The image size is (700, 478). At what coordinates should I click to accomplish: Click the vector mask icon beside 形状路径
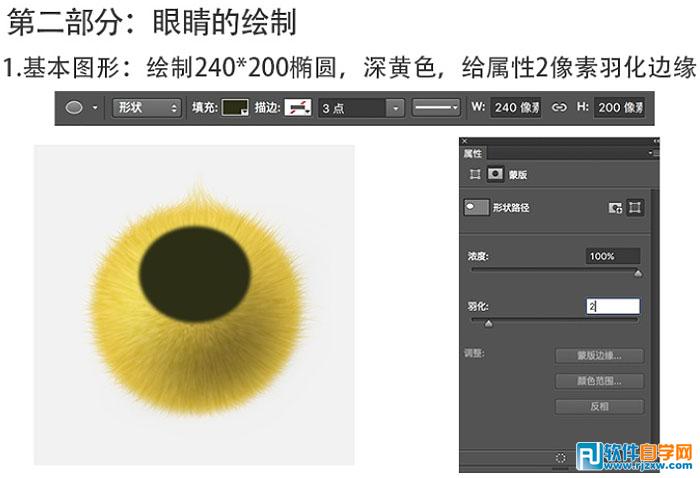coord(635,208)
